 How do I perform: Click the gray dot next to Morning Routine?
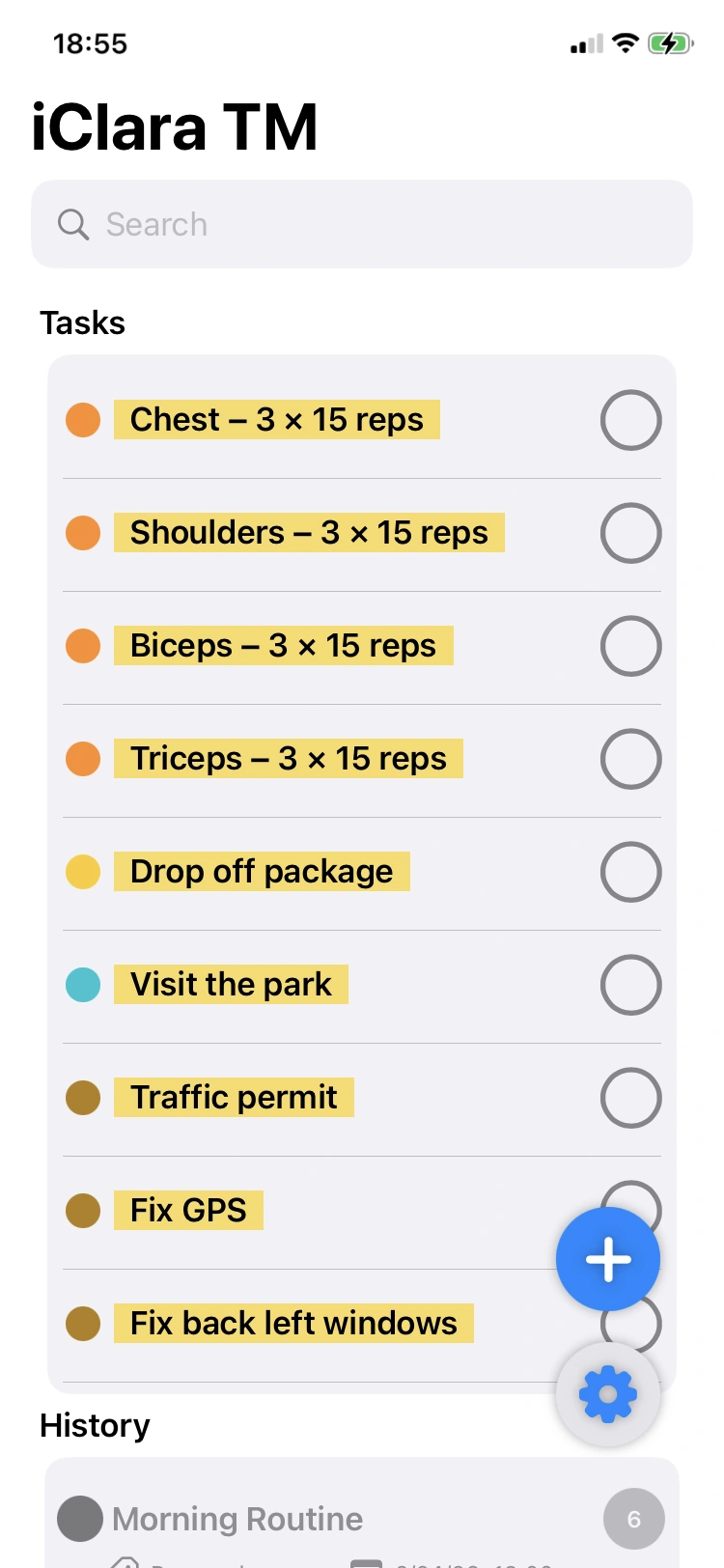pos(78,1518)
